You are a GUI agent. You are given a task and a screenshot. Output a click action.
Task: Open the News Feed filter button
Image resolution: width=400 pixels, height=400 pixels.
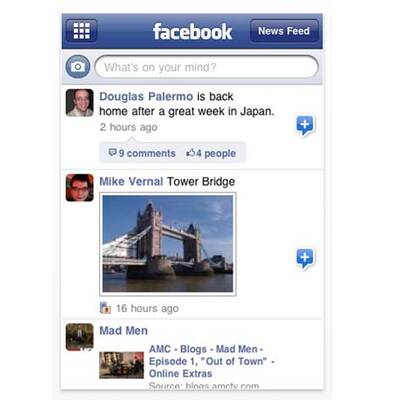coord(284,31)
